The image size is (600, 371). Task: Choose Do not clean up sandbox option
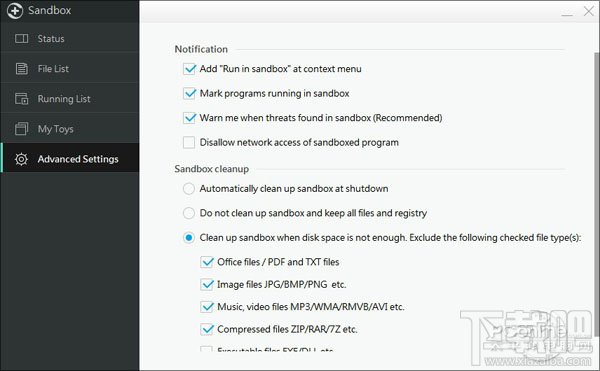tap(189, 213)
